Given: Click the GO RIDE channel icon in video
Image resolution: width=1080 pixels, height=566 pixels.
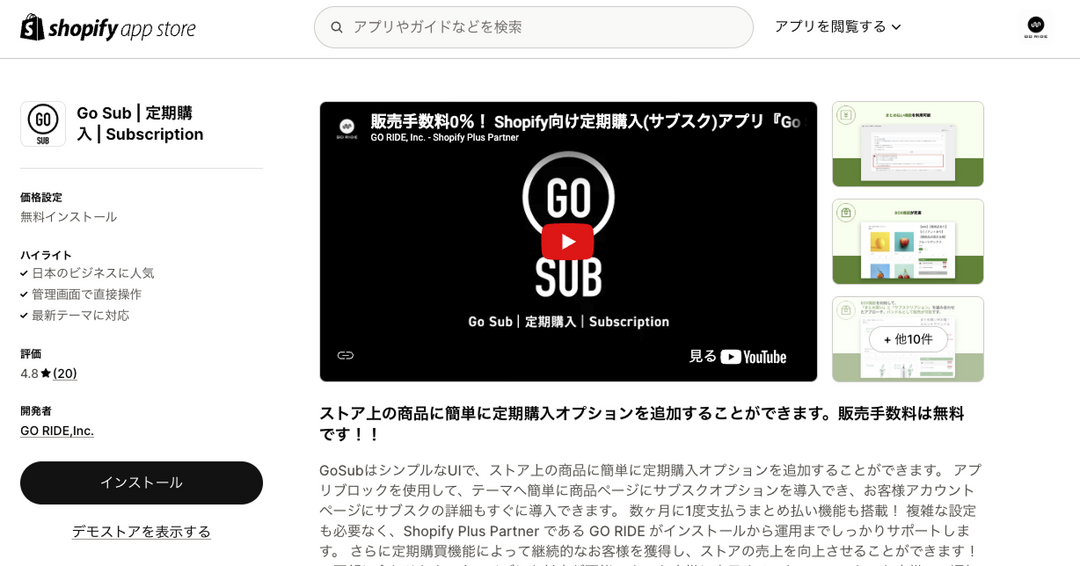Looking at the screenshot, I should [x=346, y=127].
